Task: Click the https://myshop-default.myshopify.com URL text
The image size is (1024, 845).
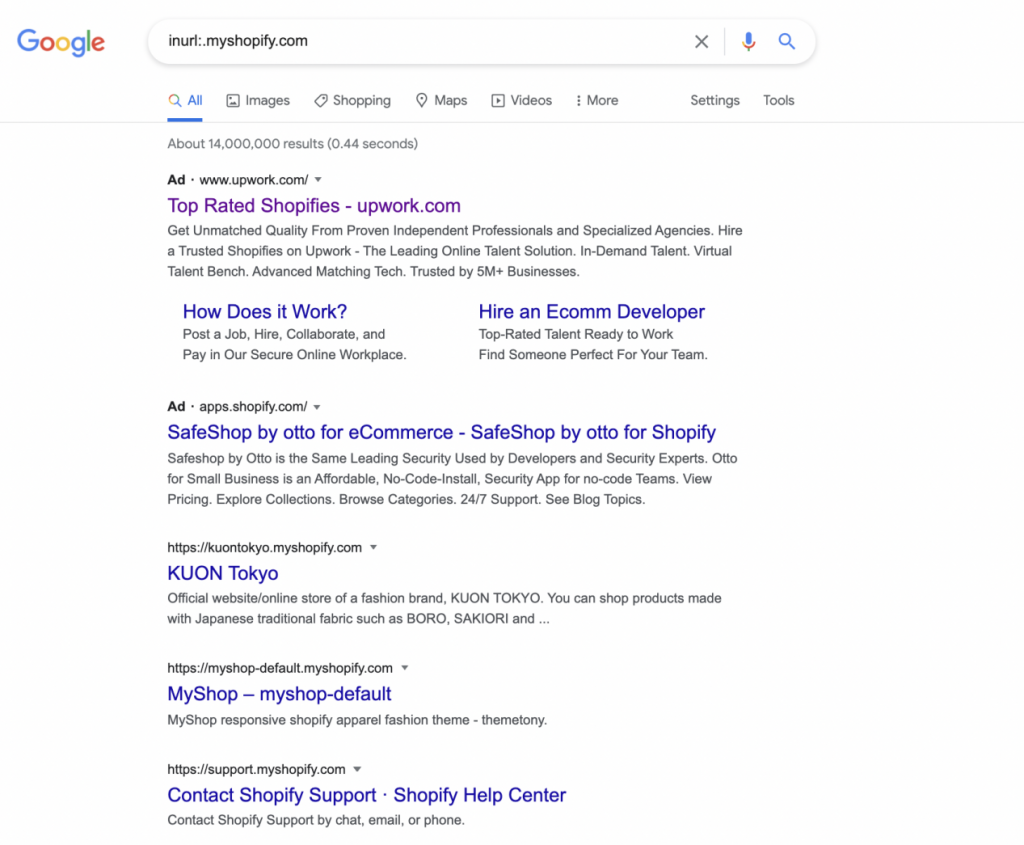Action: click(280, 668)
